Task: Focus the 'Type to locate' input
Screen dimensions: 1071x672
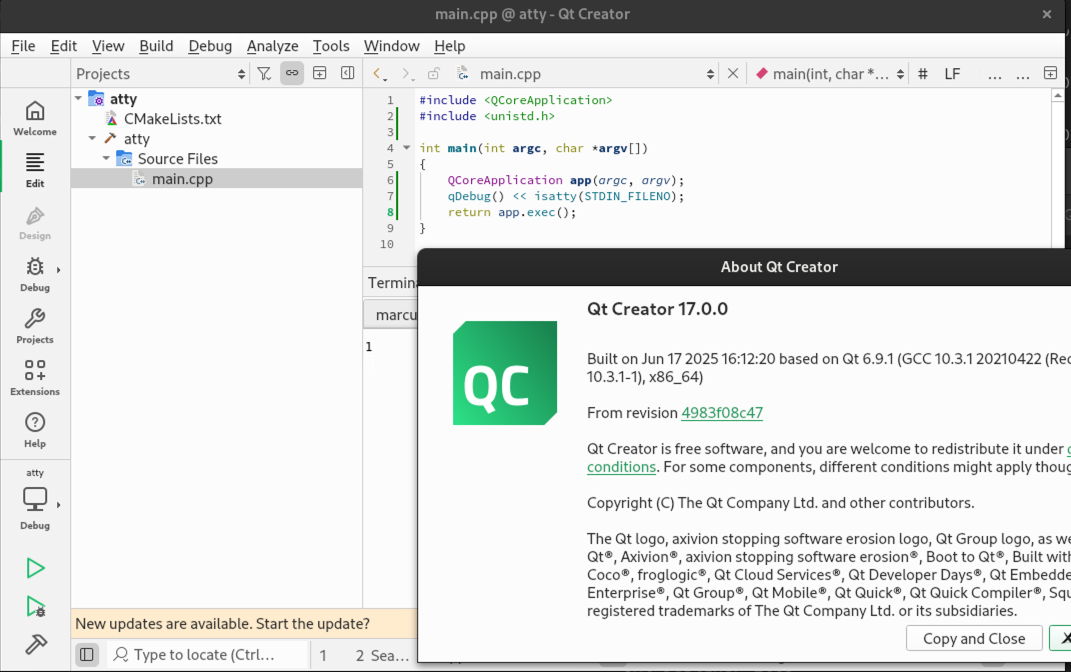Action: pos(206,655)
